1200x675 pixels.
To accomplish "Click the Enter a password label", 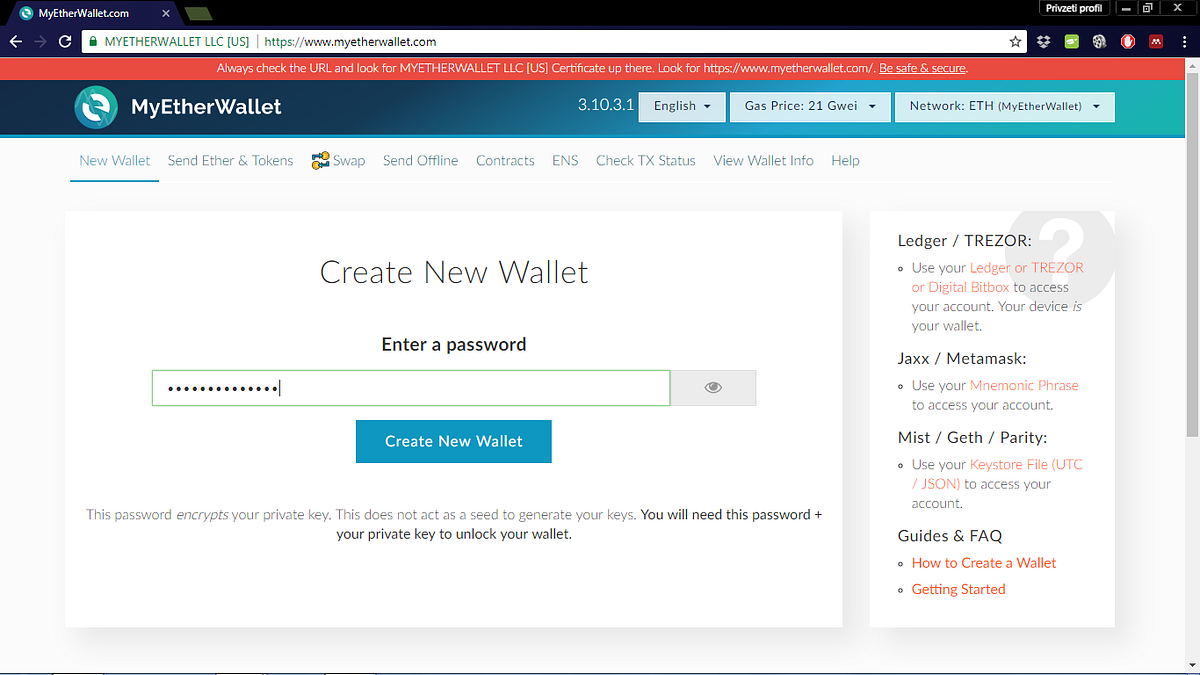I will click(x=454, y=344).
